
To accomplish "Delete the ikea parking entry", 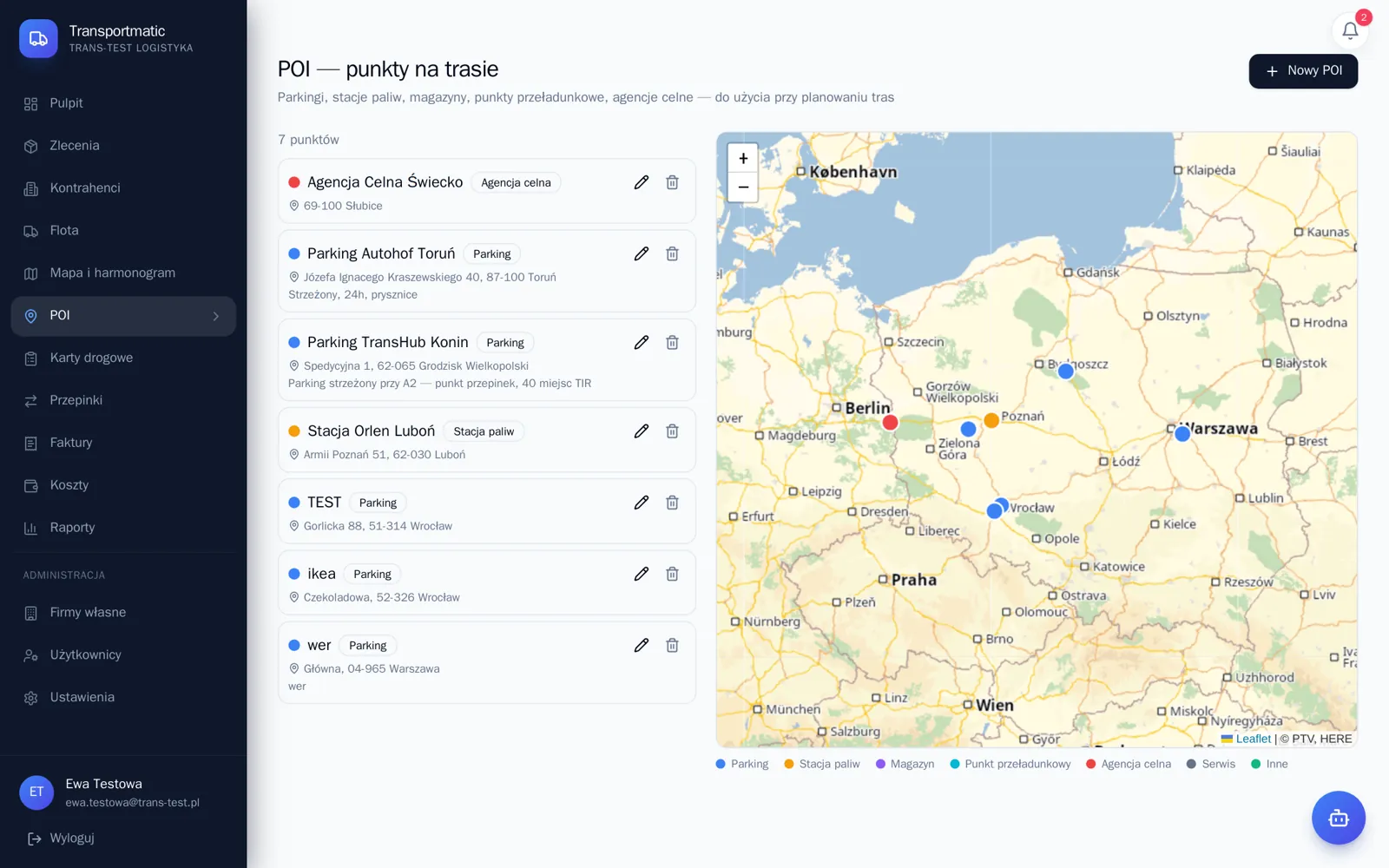I will [x=672, y=574].
